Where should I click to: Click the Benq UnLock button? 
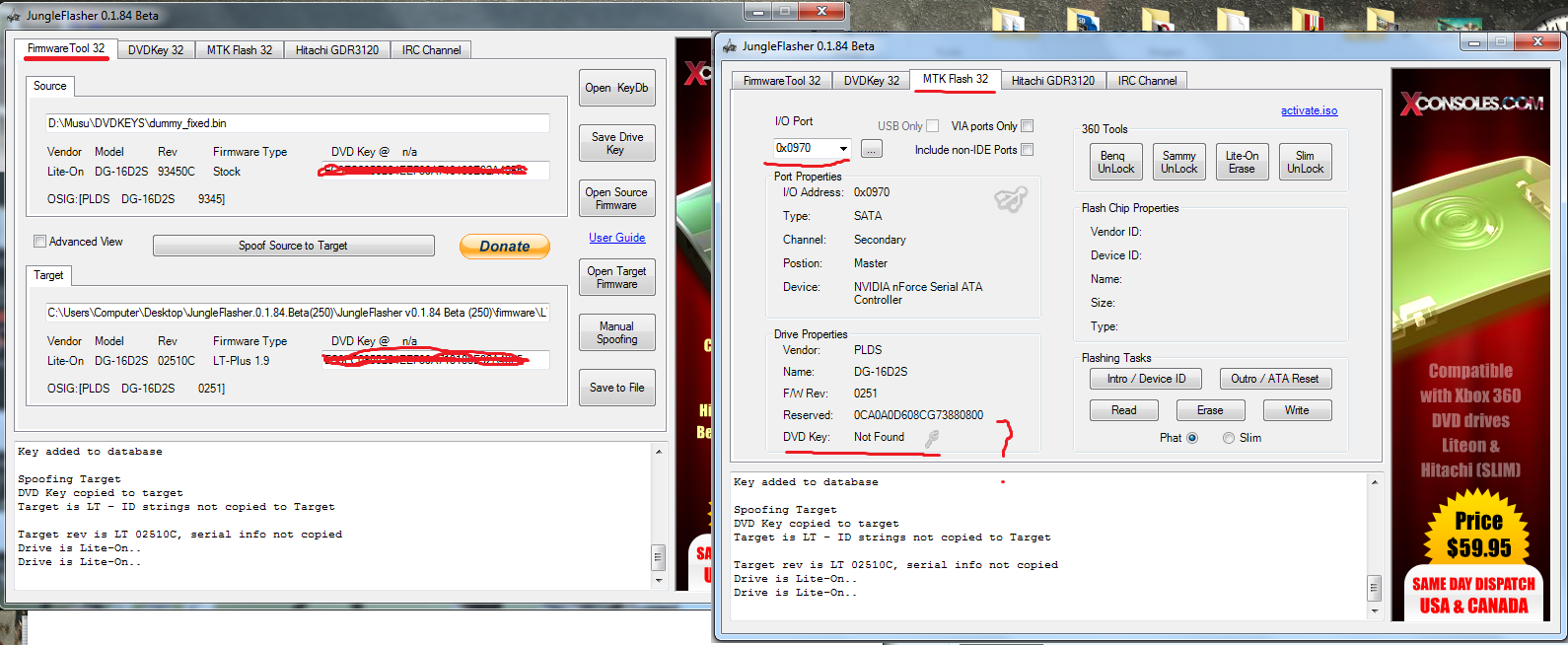[x=1116, y=162]
